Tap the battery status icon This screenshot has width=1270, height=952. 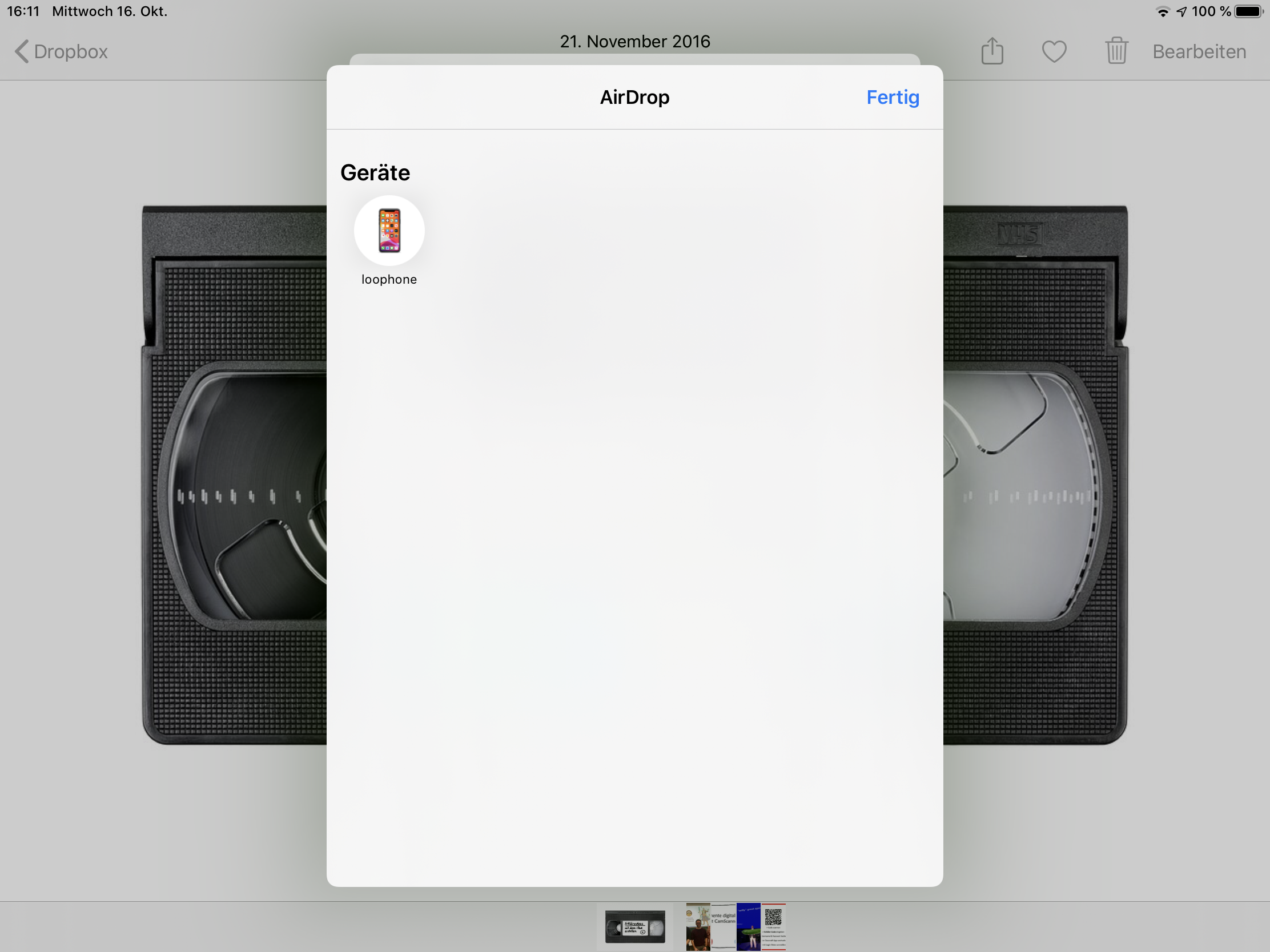click(1249, 11)
